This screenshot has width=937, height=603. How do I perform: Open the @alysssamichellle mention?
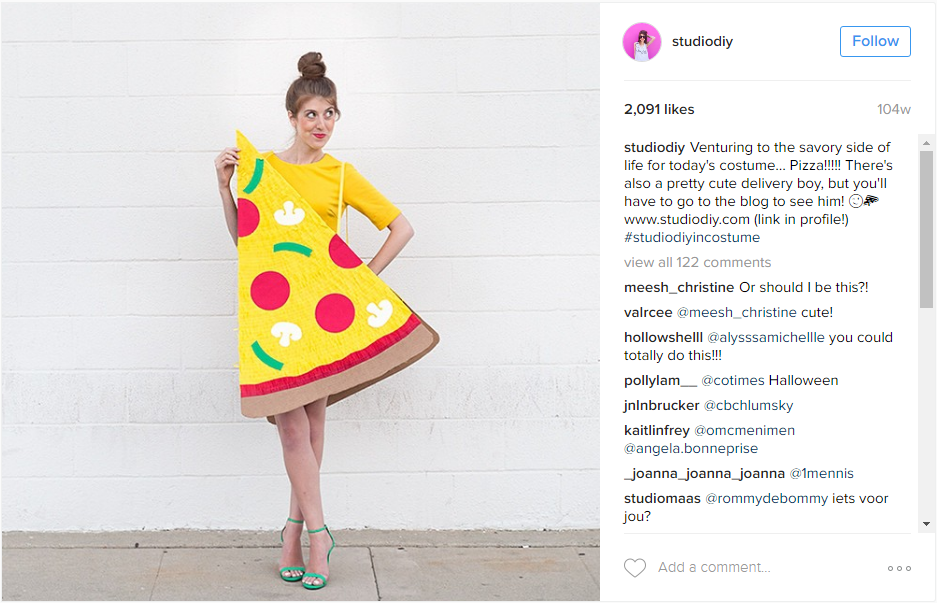765,338
